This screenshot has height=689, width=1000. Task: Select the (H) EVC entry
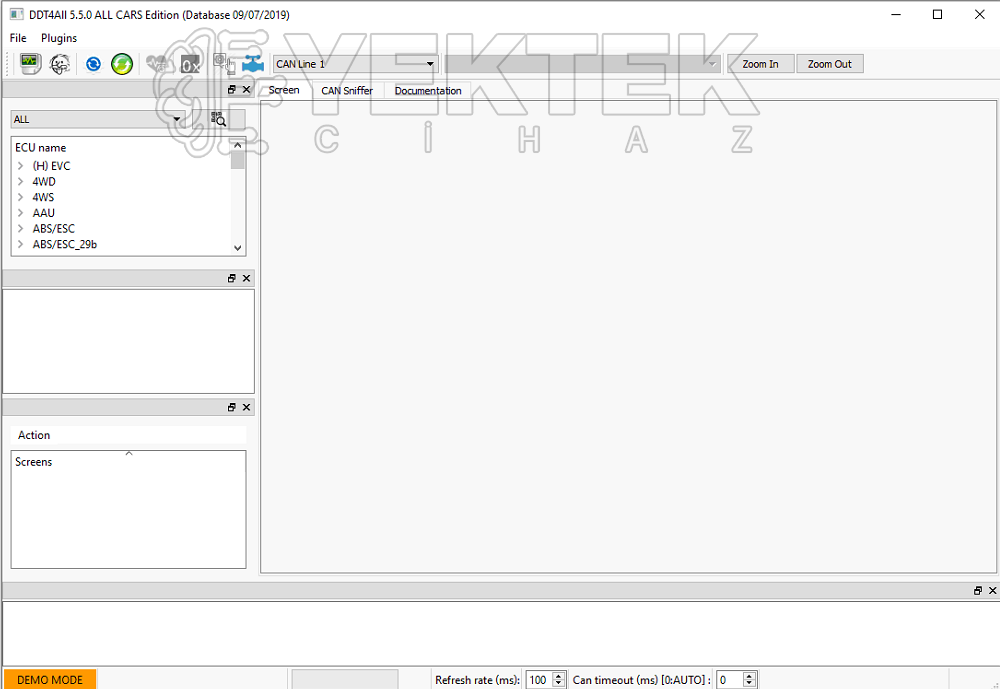tap(52, 166)
